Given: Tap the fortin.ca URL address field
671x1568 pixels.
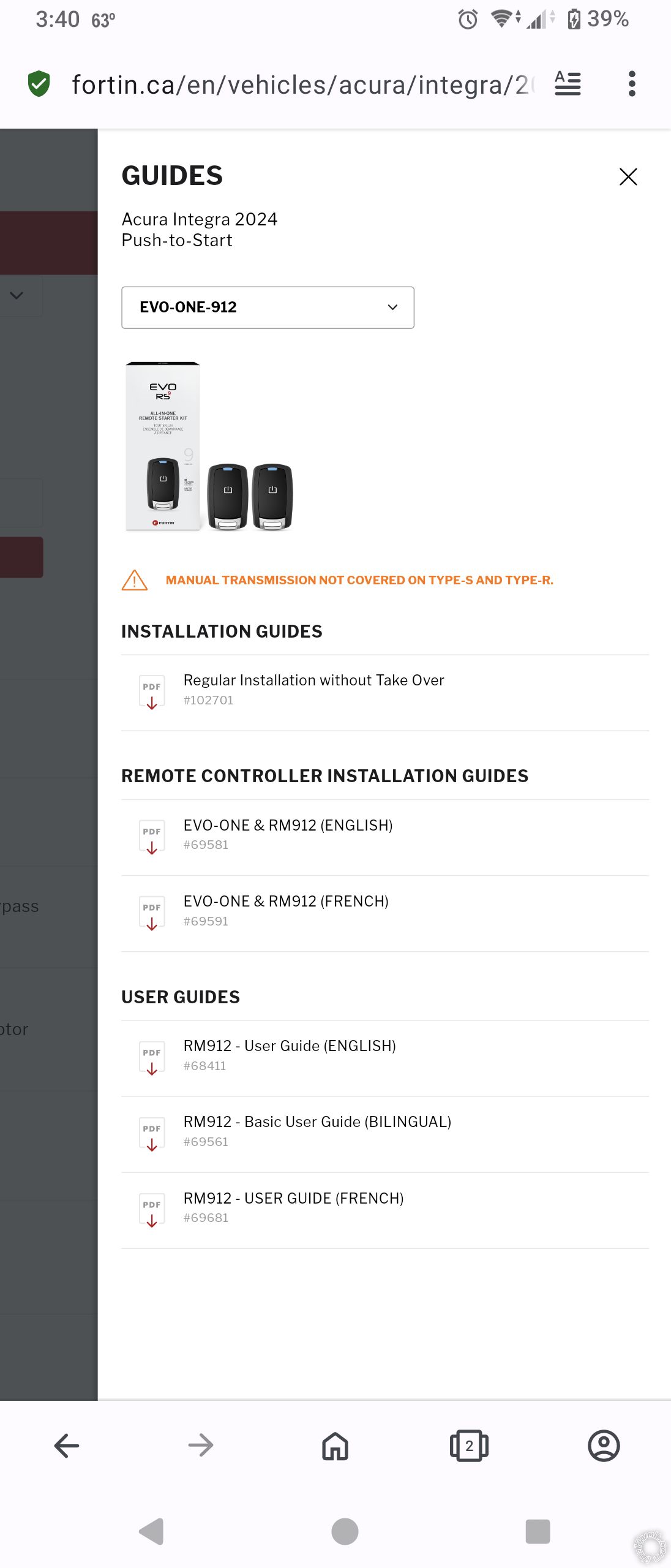Looking at the screenshot, I should pos(303,85).
